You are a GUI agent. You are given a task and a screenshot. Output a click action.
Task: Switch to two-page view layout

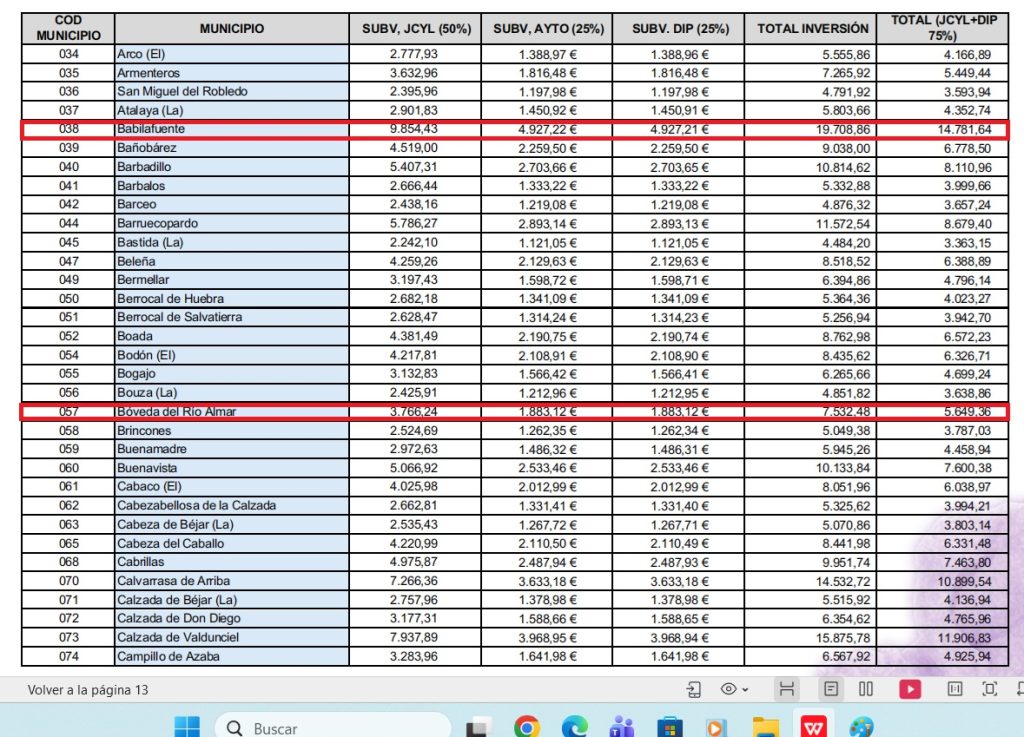(867, 689)
